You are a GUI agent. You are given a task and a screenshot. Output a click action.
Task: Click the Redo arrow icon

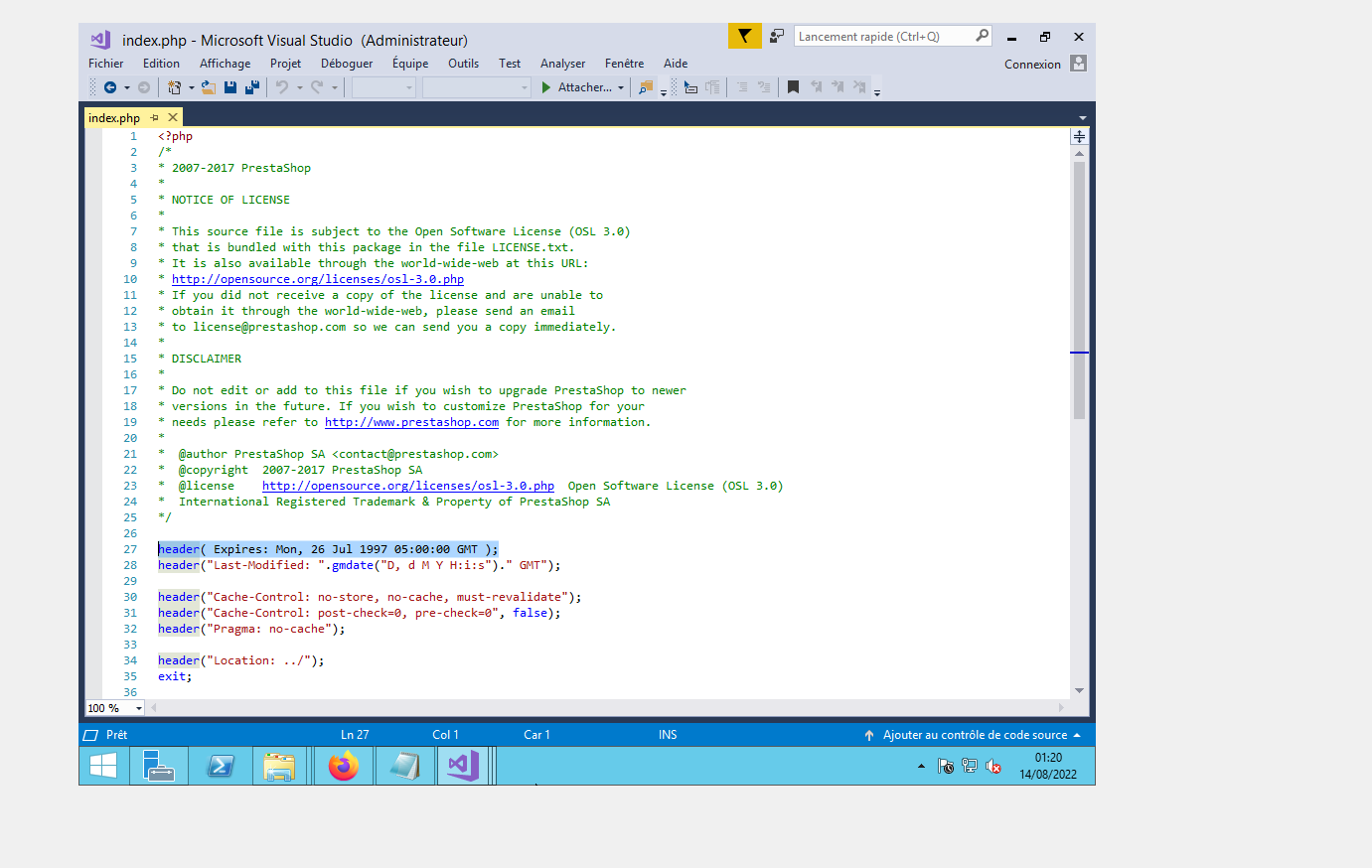(317, 87)
